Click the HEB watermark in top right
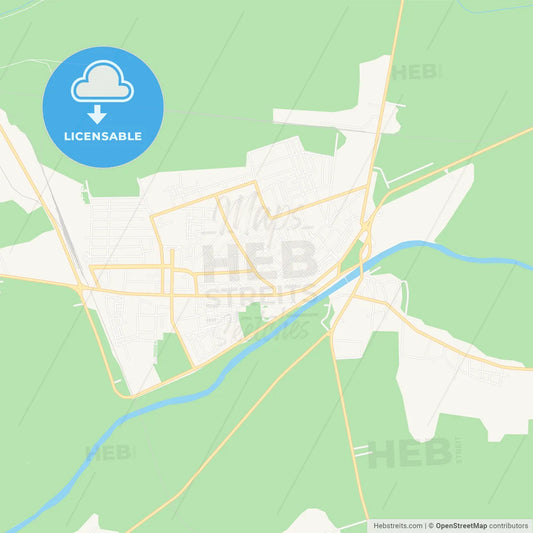 (x=417, y=72)
